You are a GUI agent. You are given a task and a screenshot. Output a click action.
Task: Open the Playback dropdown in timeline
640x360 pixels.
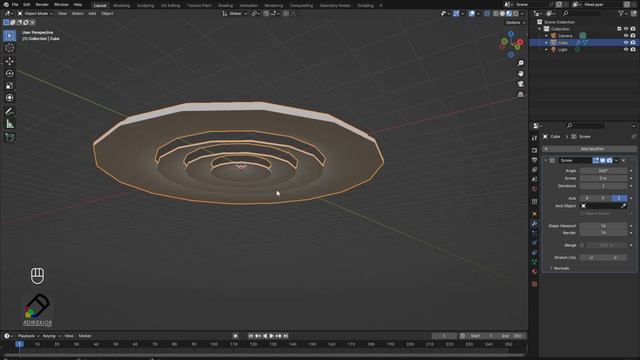[x=28, y=336]
